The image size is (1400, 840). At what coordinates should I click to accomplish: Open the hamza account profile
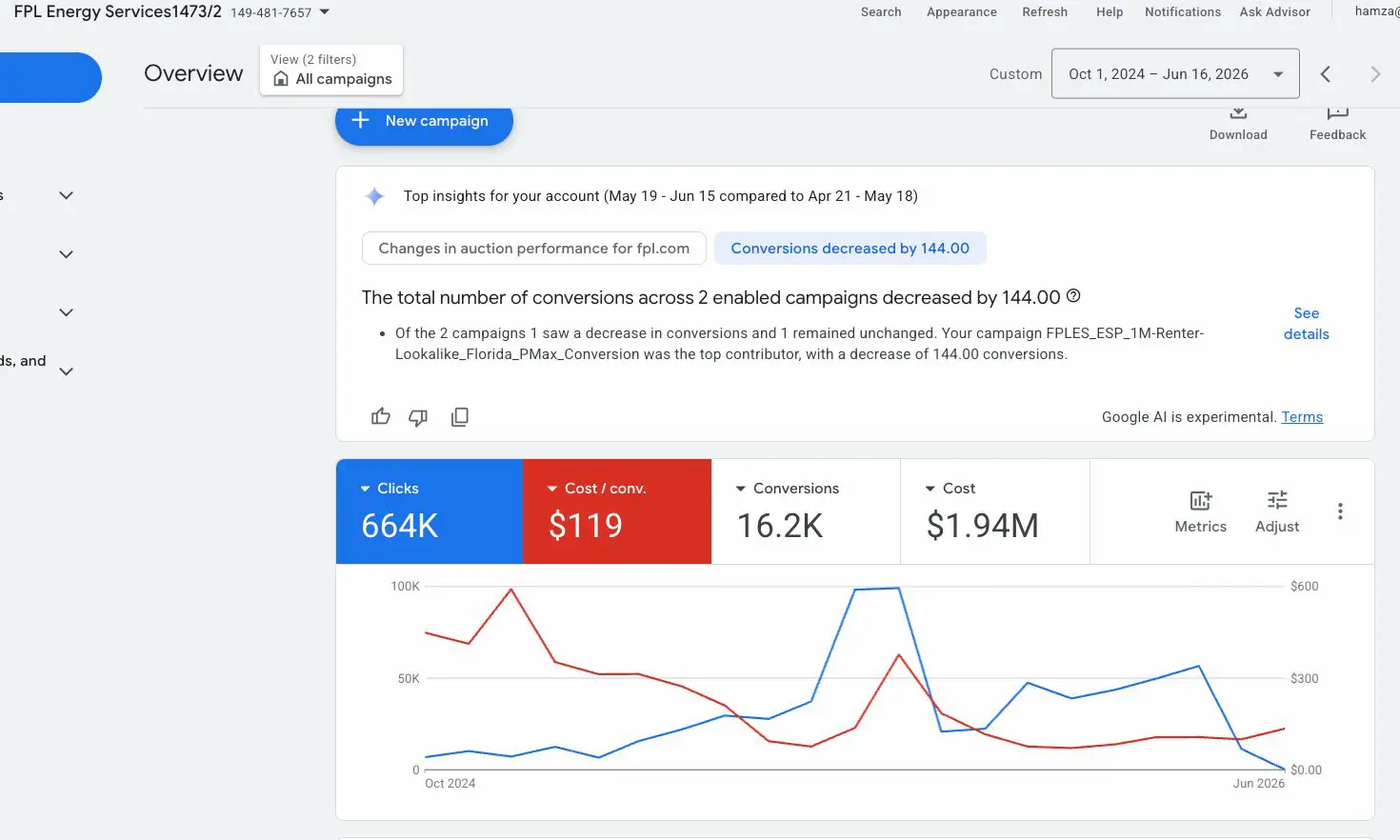pos(1376,11)
